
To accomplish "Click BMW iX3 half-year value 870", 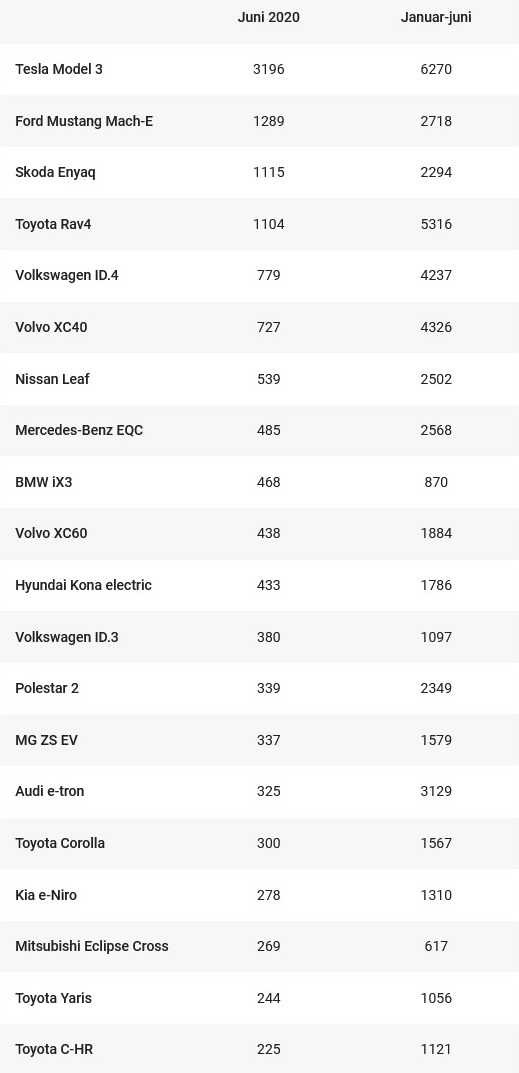I will 436,482.
